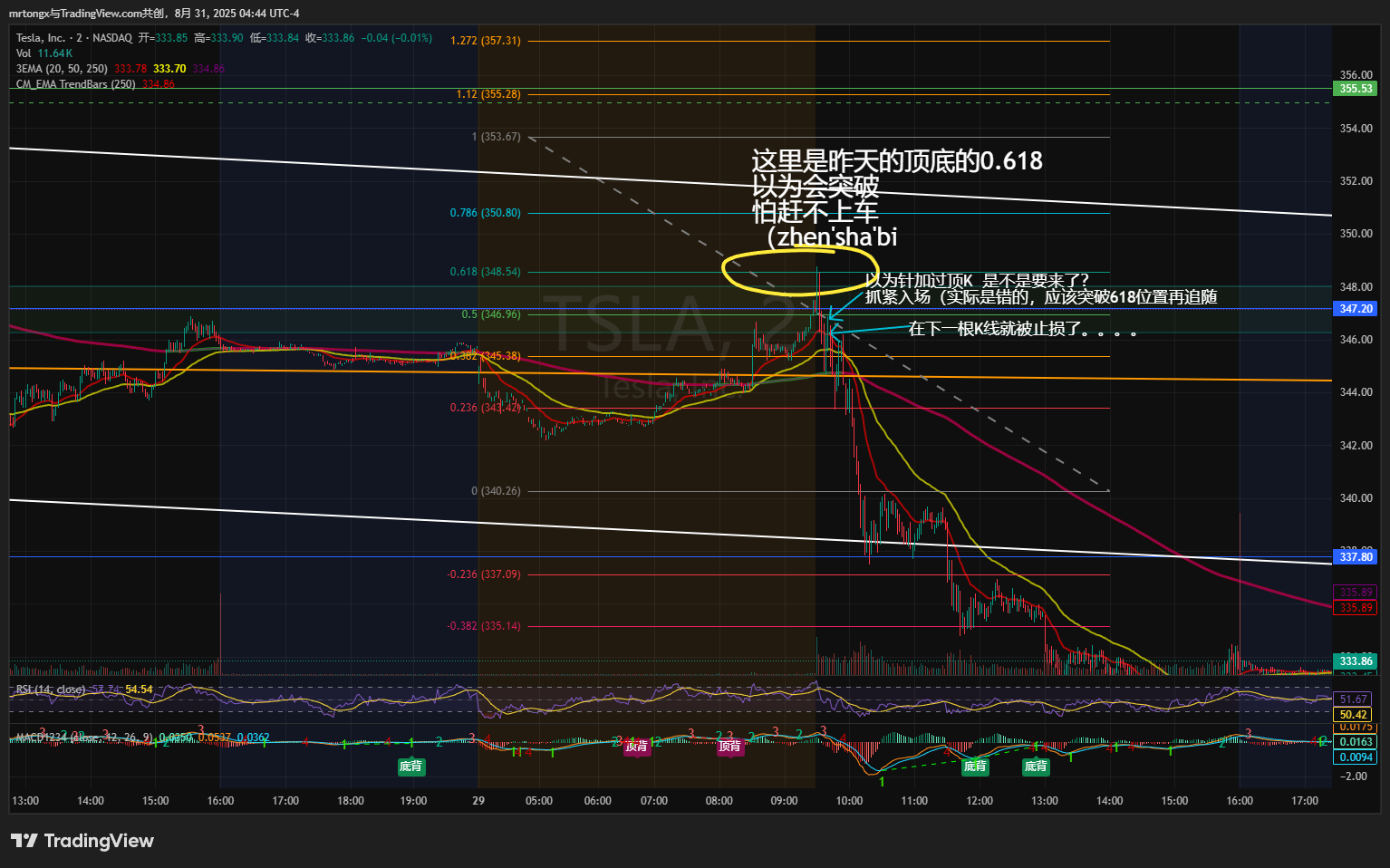The height and width of the screenshot is (868, 1390).
Task: Click the yellow RSI value 54.54 in the legend
Action: click(x=139, y=690)
